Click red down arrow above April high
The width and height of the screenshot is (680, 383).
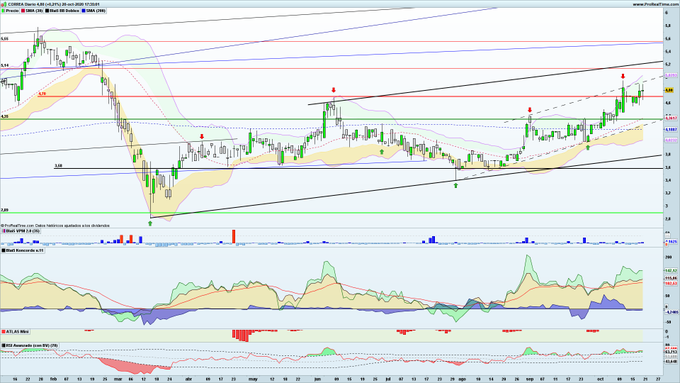pyautogui.click(x=202, y=137)
